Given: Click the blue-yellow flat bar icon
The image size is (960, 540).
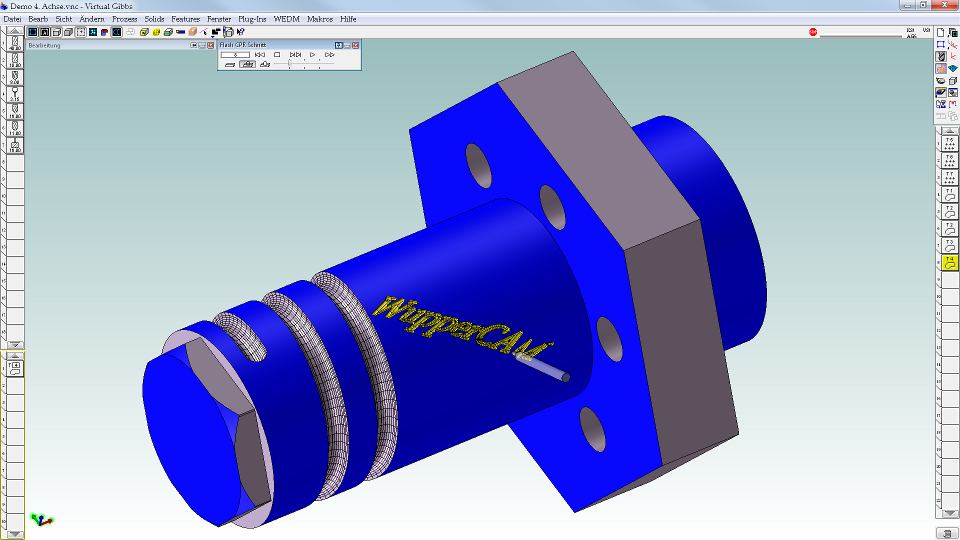Looking at the screenshot, I should (181, 32).
